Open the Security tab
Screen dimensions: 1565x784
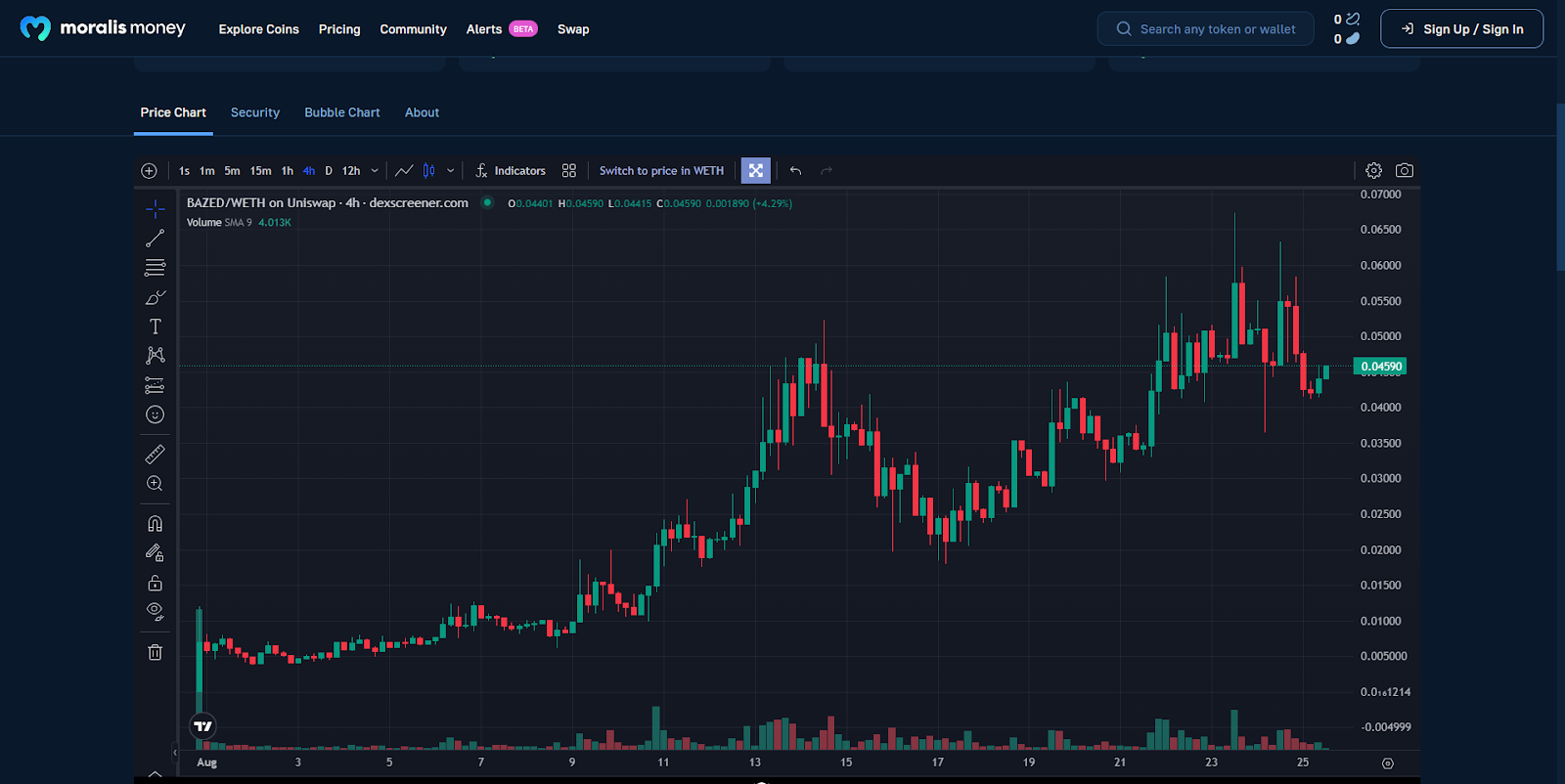255,112
